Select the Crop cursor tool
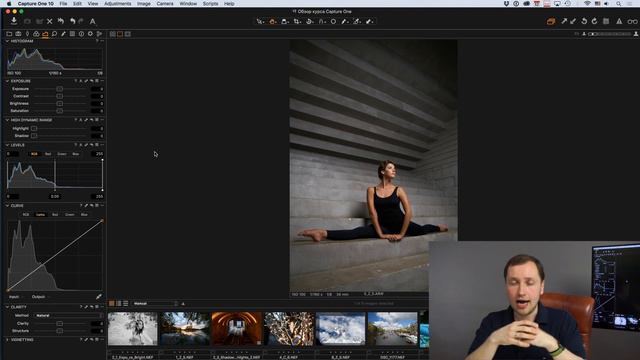Screen dimensions: 640x360 tap(297, 21)
